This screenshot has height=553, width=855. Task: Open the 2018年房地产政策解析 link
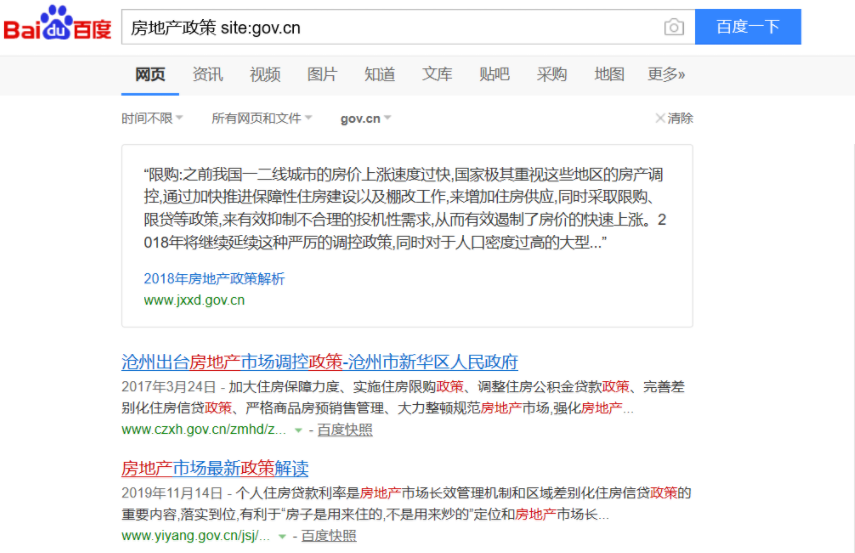coord(214,278)
